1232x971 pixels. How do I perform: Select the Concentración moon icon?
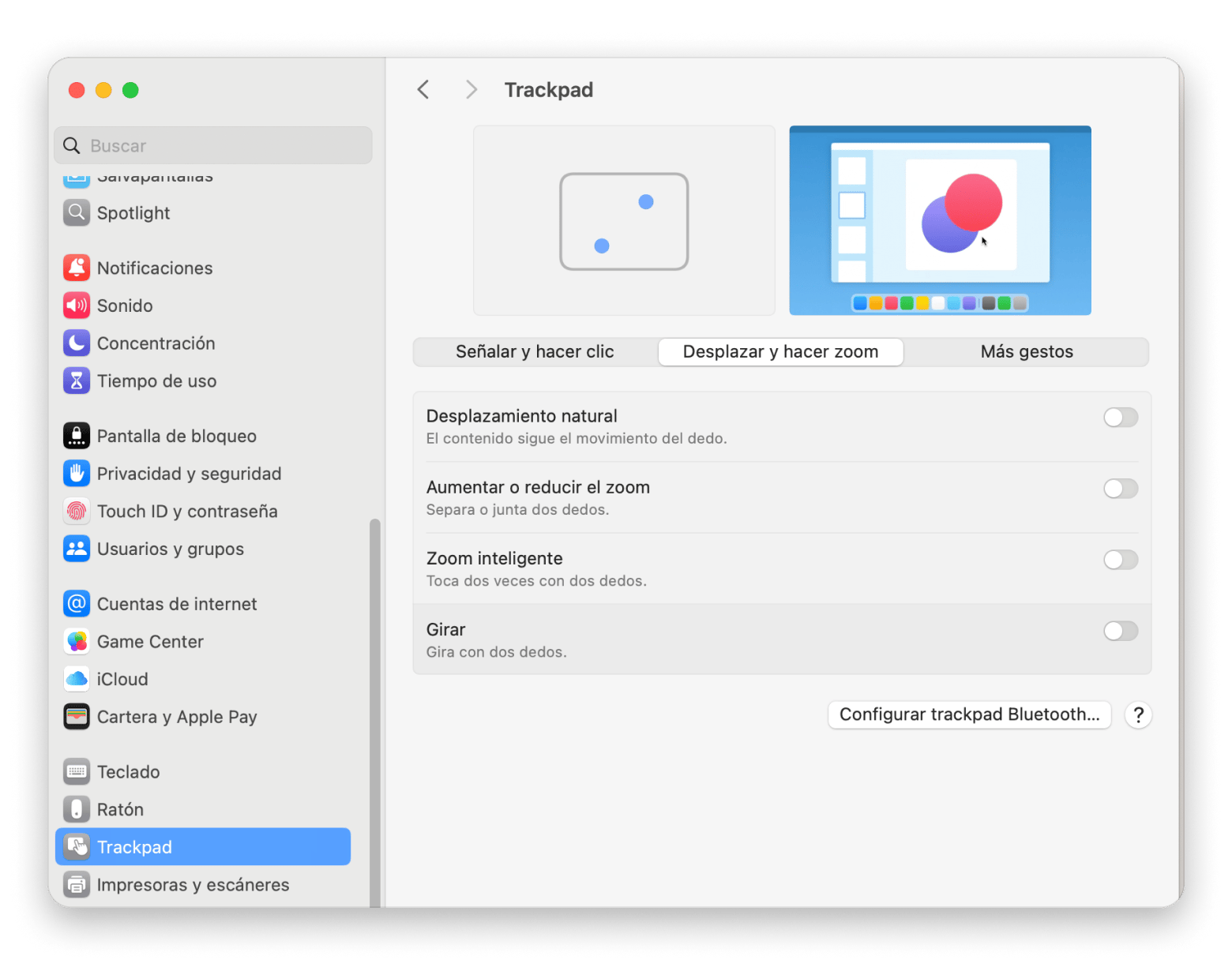pos(77,343)
